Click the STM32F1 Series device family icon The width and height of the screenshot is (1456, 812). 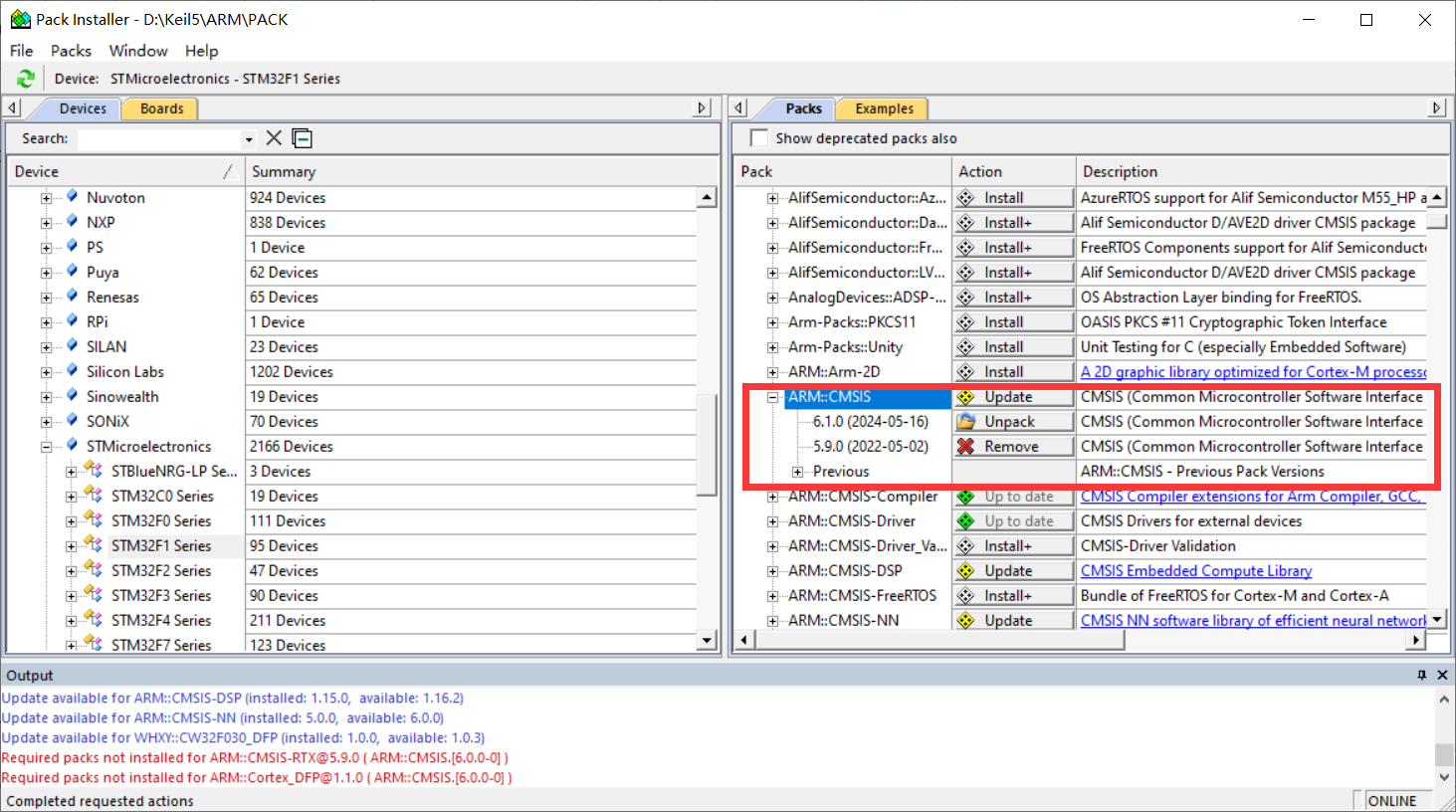pyautogui.click(x=94, y=544)
